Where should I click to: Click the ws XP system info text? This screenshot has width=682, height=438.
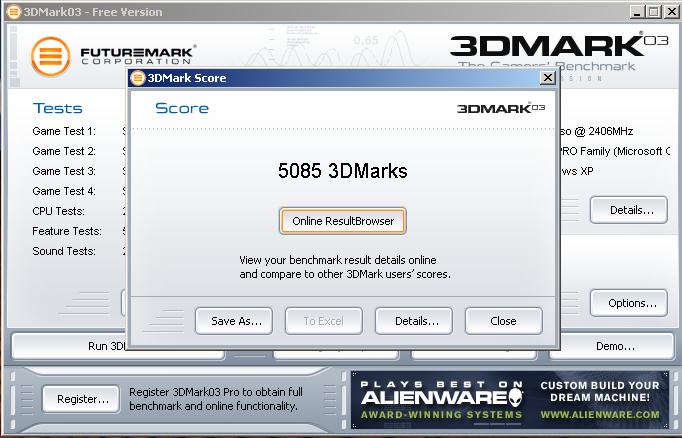[x=577, y=171]
